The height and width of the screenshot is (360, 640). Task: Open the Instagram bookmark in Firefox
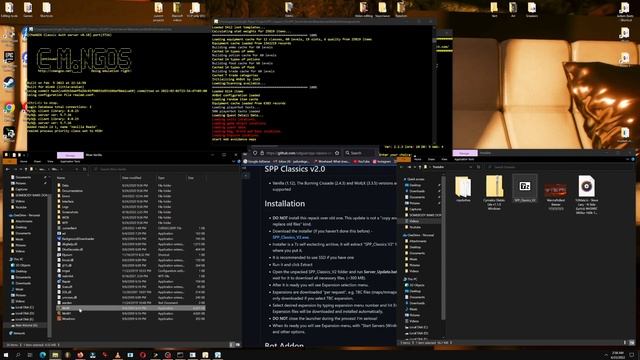click(x=382, y=162)
